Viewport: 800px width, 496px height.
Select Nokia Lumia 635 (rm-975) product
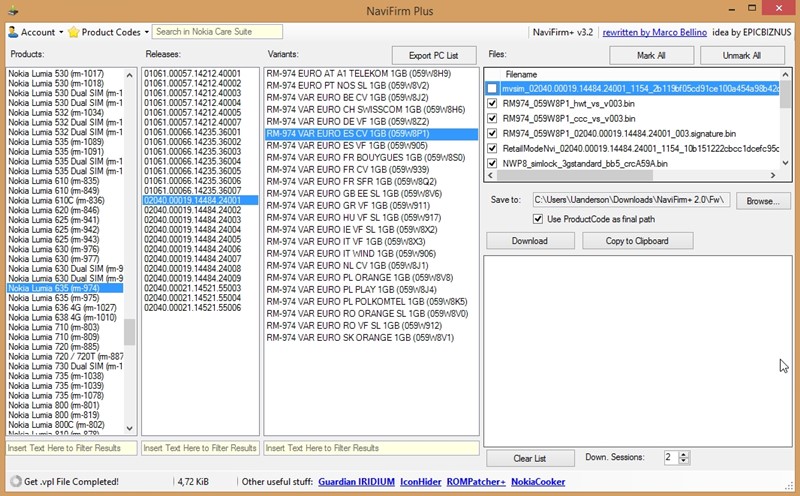pyautogui.click(x=65, y=298)
